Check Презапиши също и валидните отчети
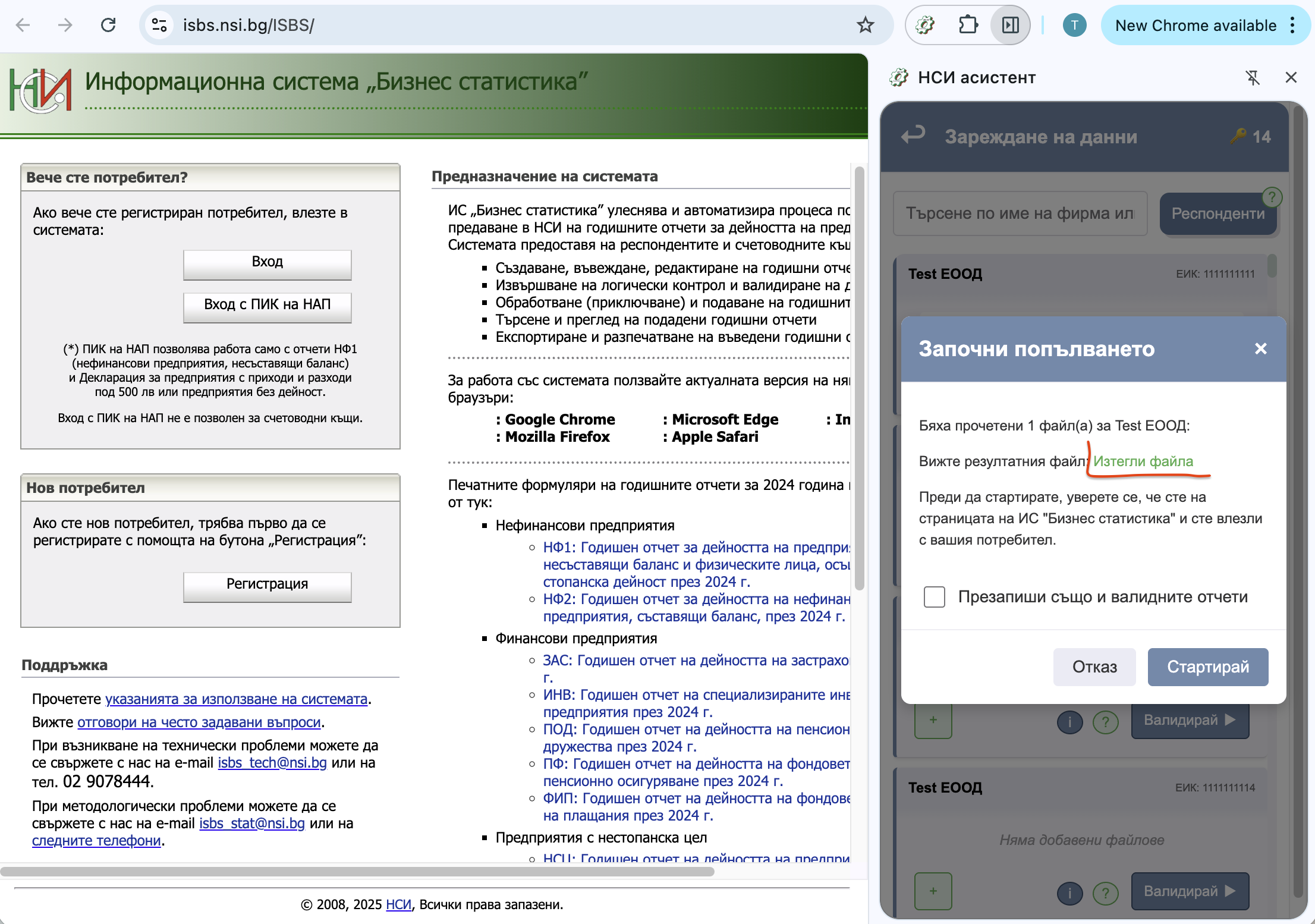Viewport: 1315px width, 924px height. click(x=934, y=596)
